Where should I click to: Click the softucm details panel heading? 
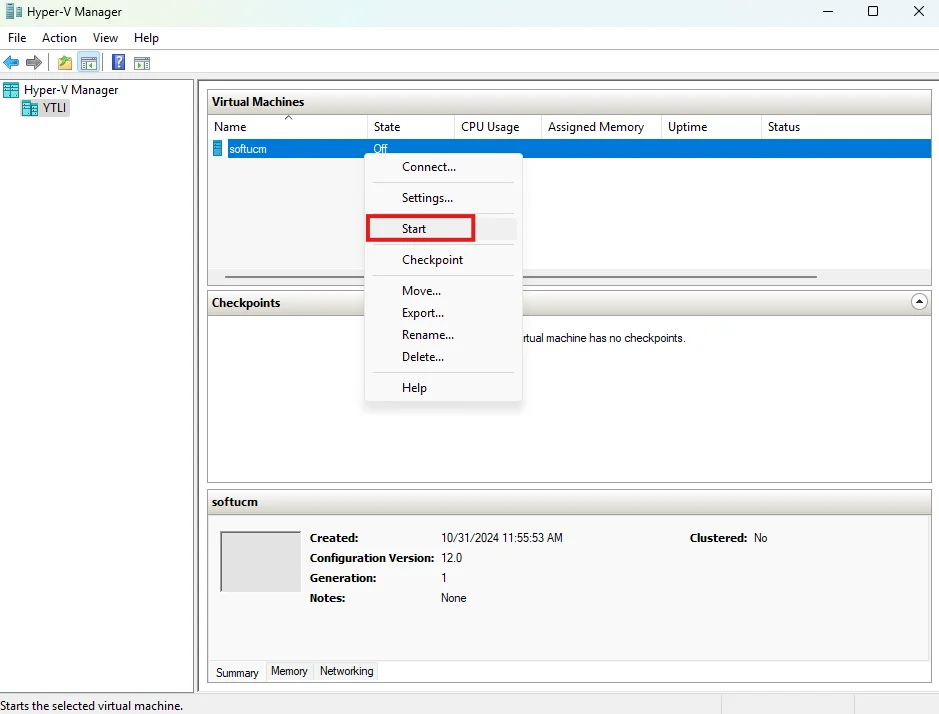click(235, 502)
